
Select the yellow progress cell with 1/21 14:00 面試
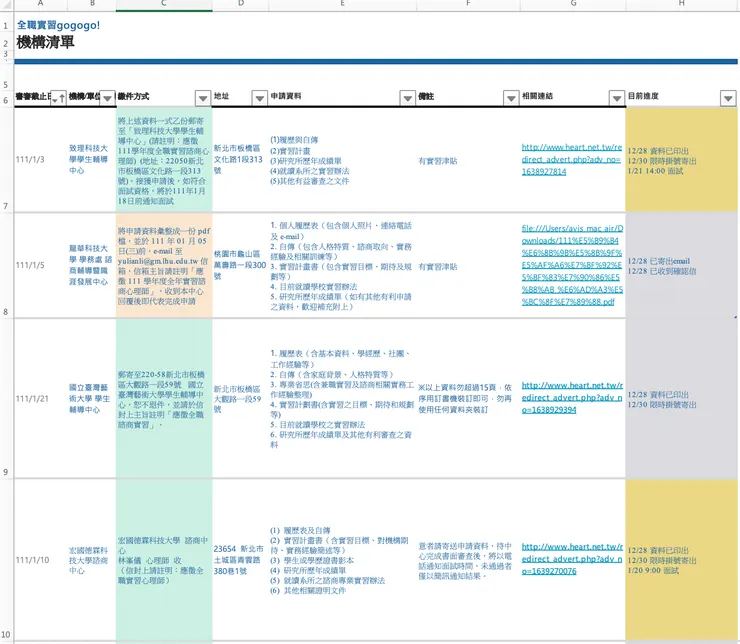tap(681, 160)
